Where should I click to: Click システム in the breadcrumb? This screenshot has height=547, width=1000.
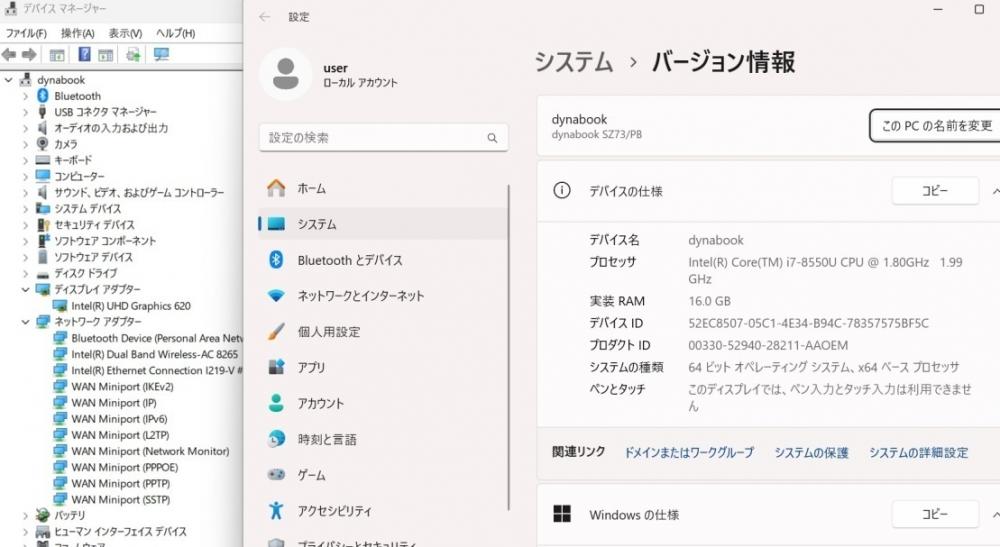(x=573, y=62)
